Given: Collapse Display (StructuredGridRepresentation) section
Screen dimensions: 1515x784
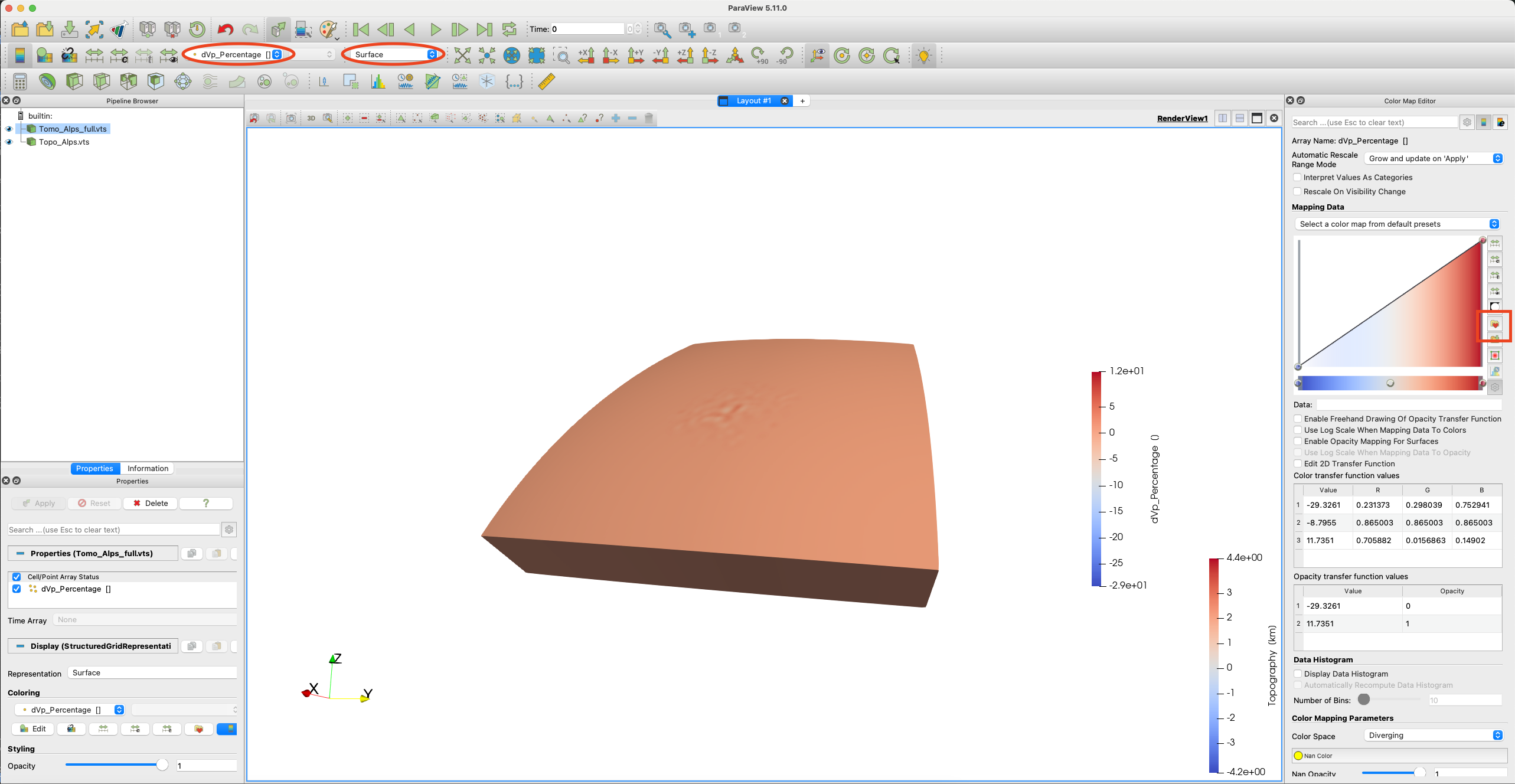Looking at the screenshot, I should coord(93,646).
